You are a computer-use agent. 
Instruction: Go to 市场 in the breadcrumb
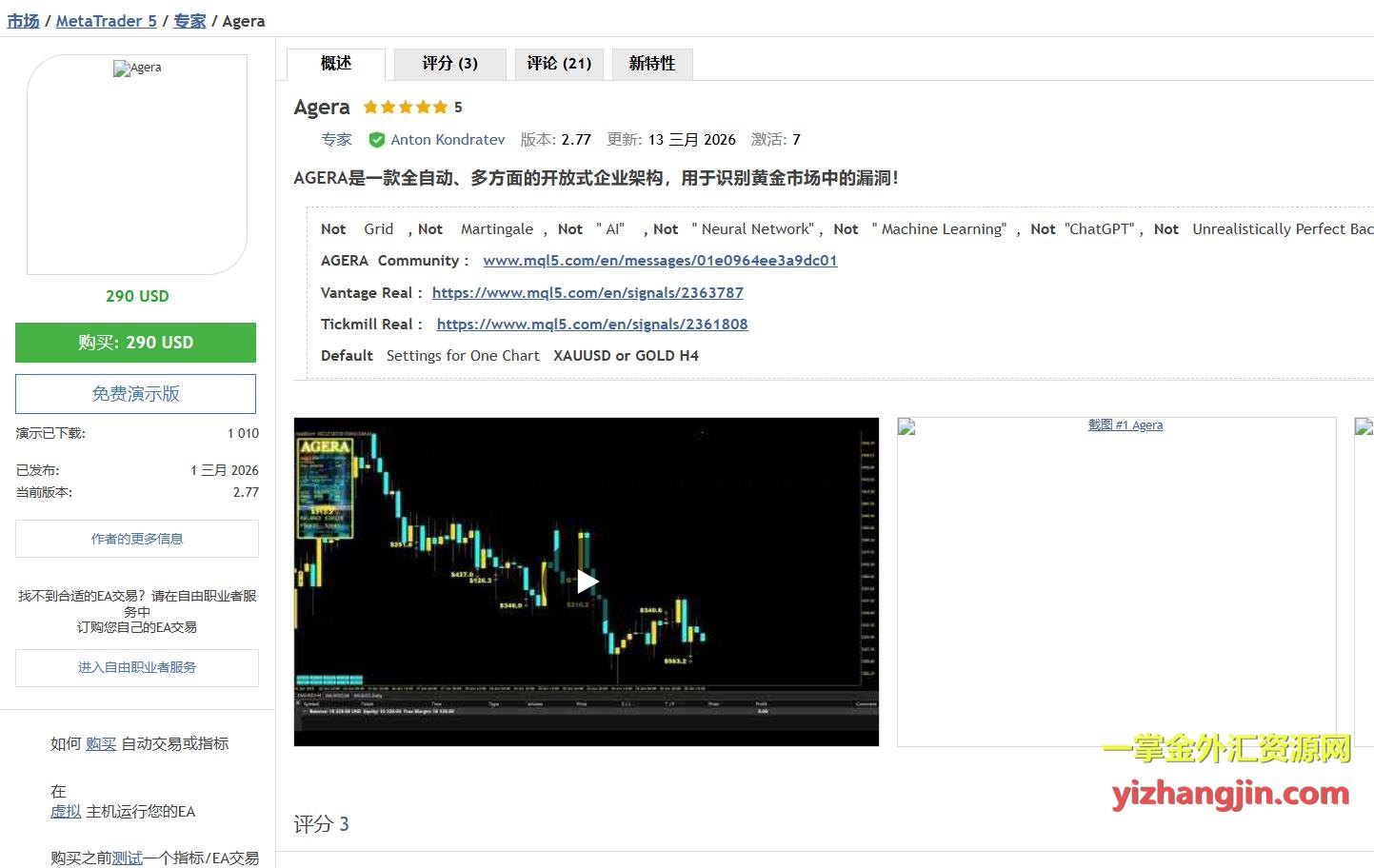(x=23, y=21)
